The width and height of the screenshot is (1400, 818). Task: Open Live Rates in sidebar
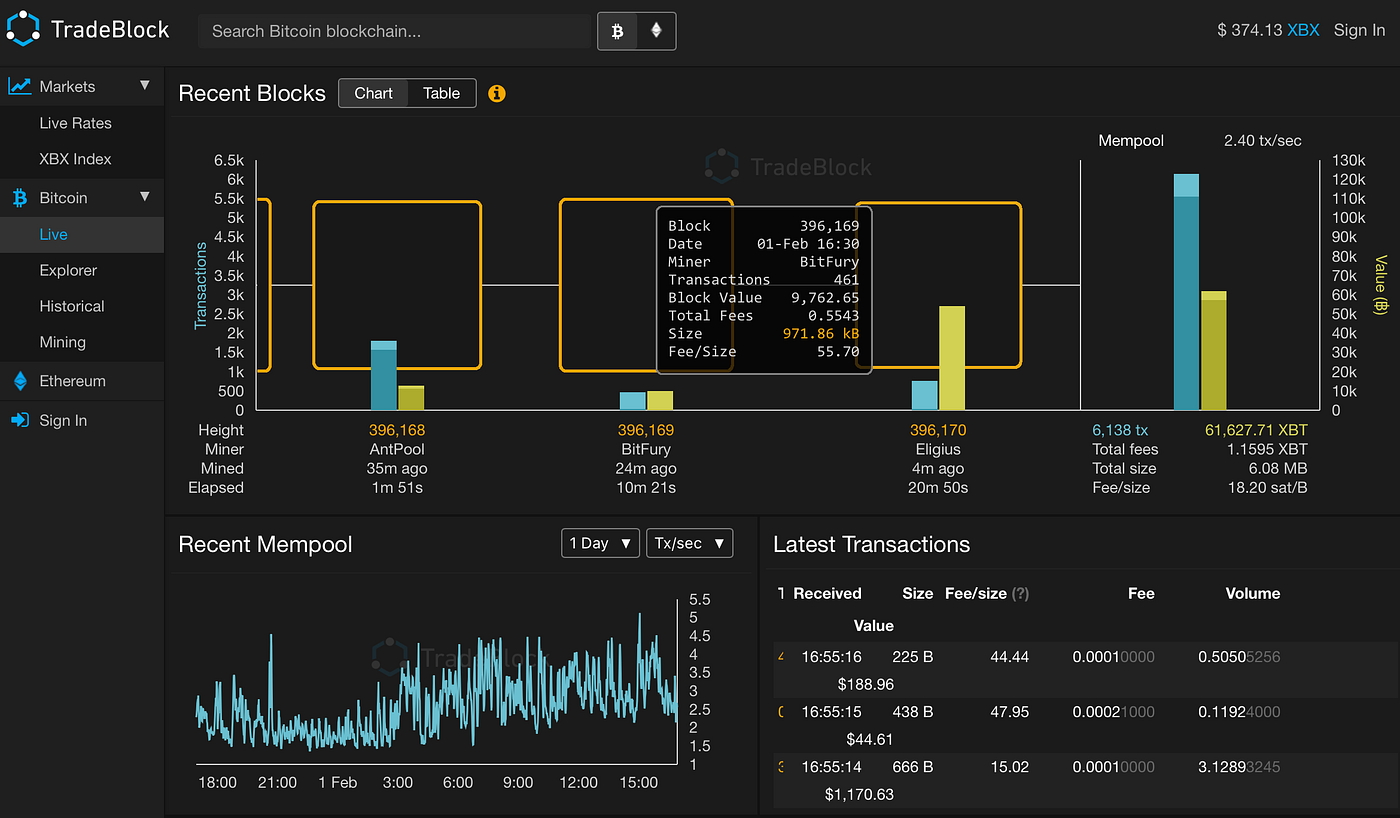pos(76,123)
